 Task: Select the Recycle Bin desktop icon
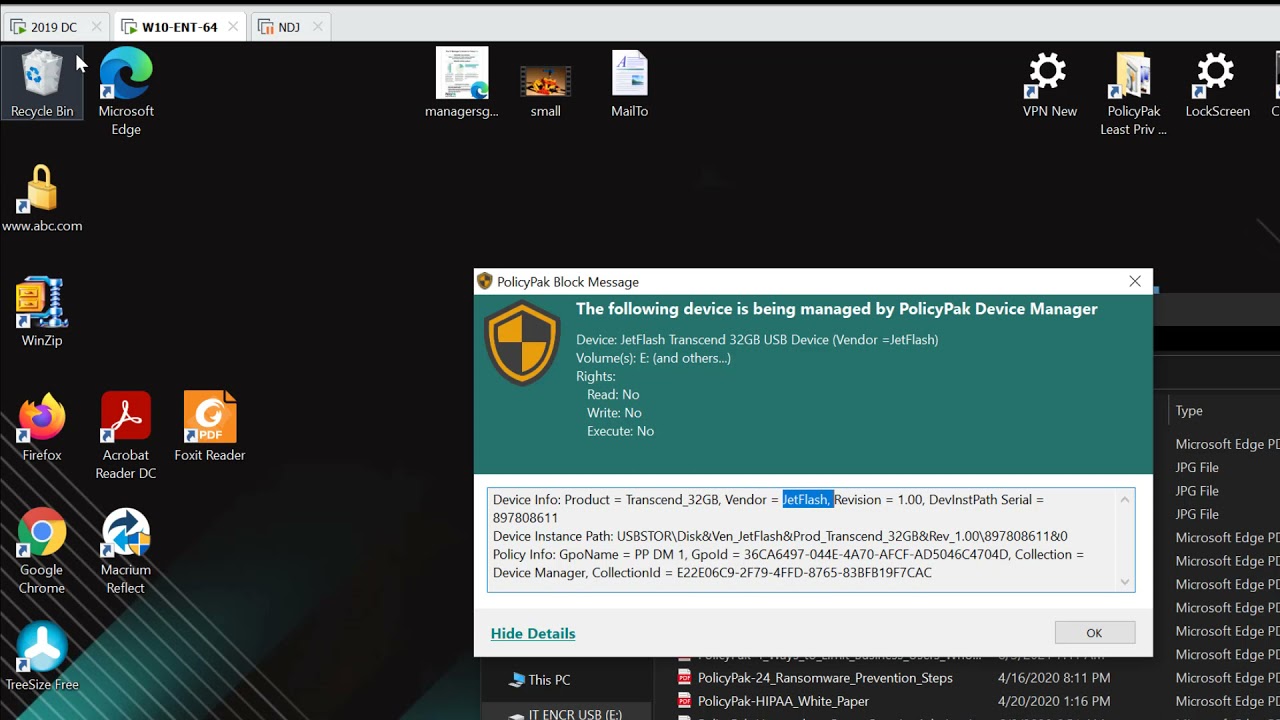tap(42, 83)
